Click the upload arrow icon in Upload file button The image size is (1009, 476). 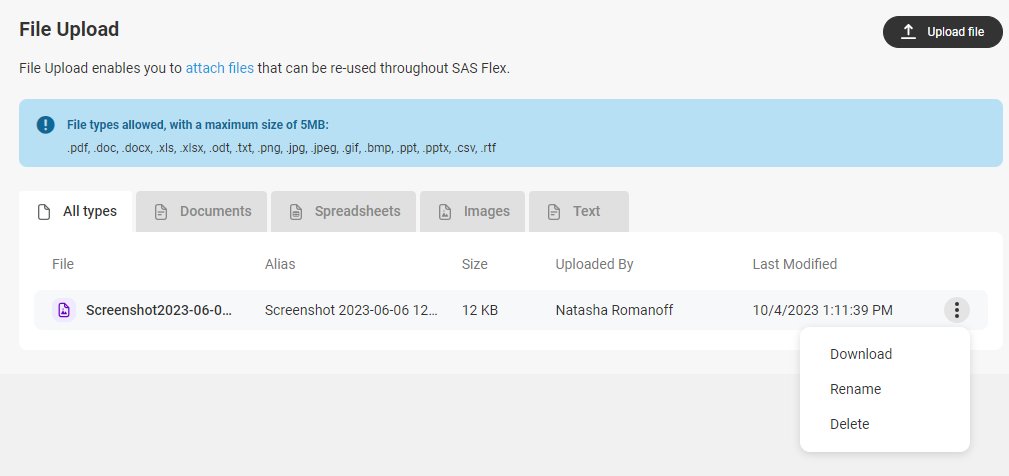point(908,32)
